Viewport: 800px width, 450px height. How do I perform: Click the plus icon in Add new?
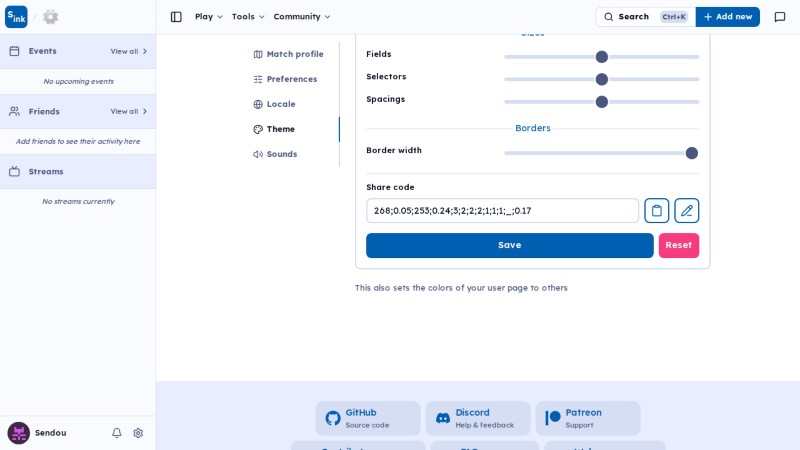pyautogui.click(x=708, y=17)
